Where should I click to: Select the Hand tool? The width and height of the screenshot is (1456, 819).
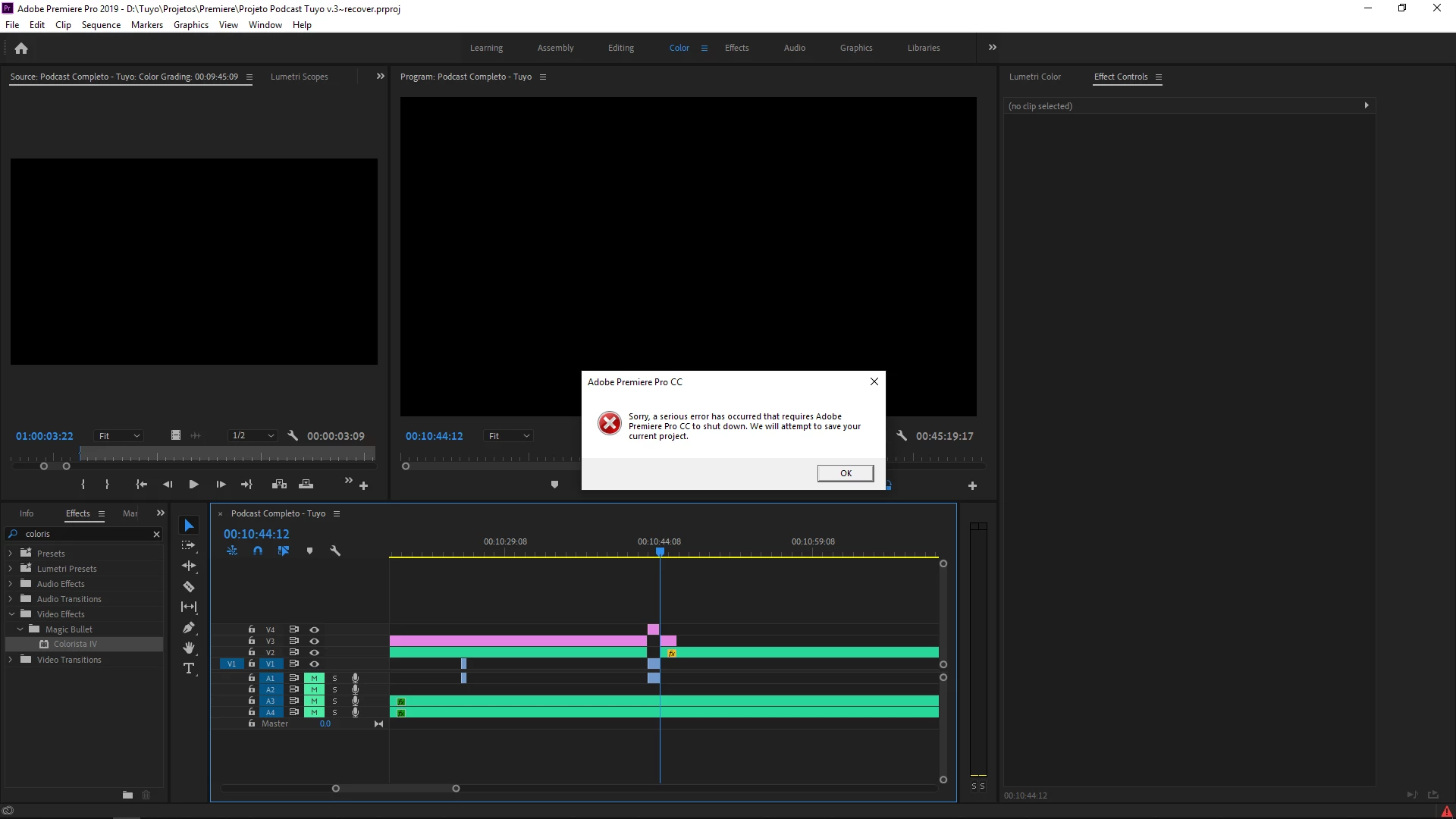coord(189,648)
